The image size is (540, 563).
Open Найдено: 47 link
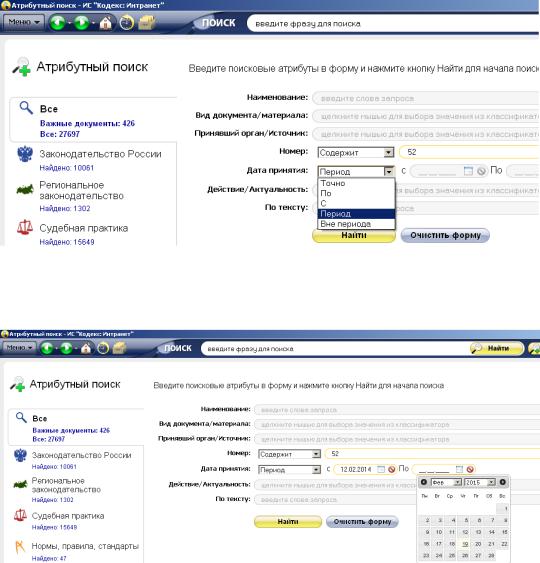click(49, 558)
